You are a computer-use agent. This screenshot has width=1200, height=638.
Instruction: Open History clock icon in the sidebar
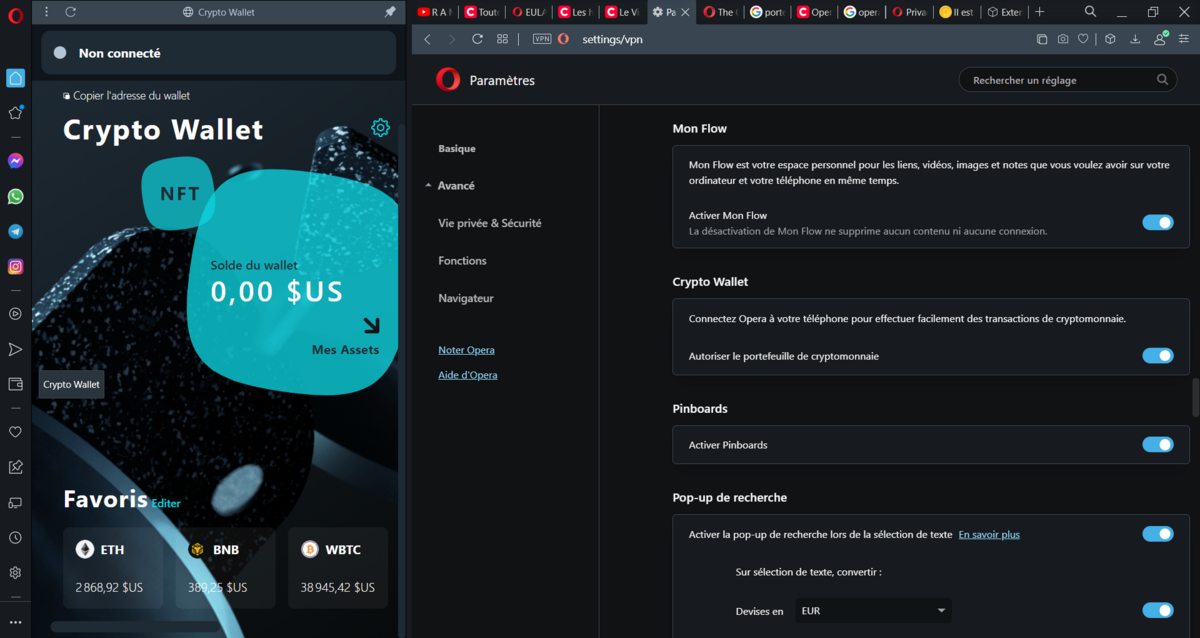tap(15, 538)
